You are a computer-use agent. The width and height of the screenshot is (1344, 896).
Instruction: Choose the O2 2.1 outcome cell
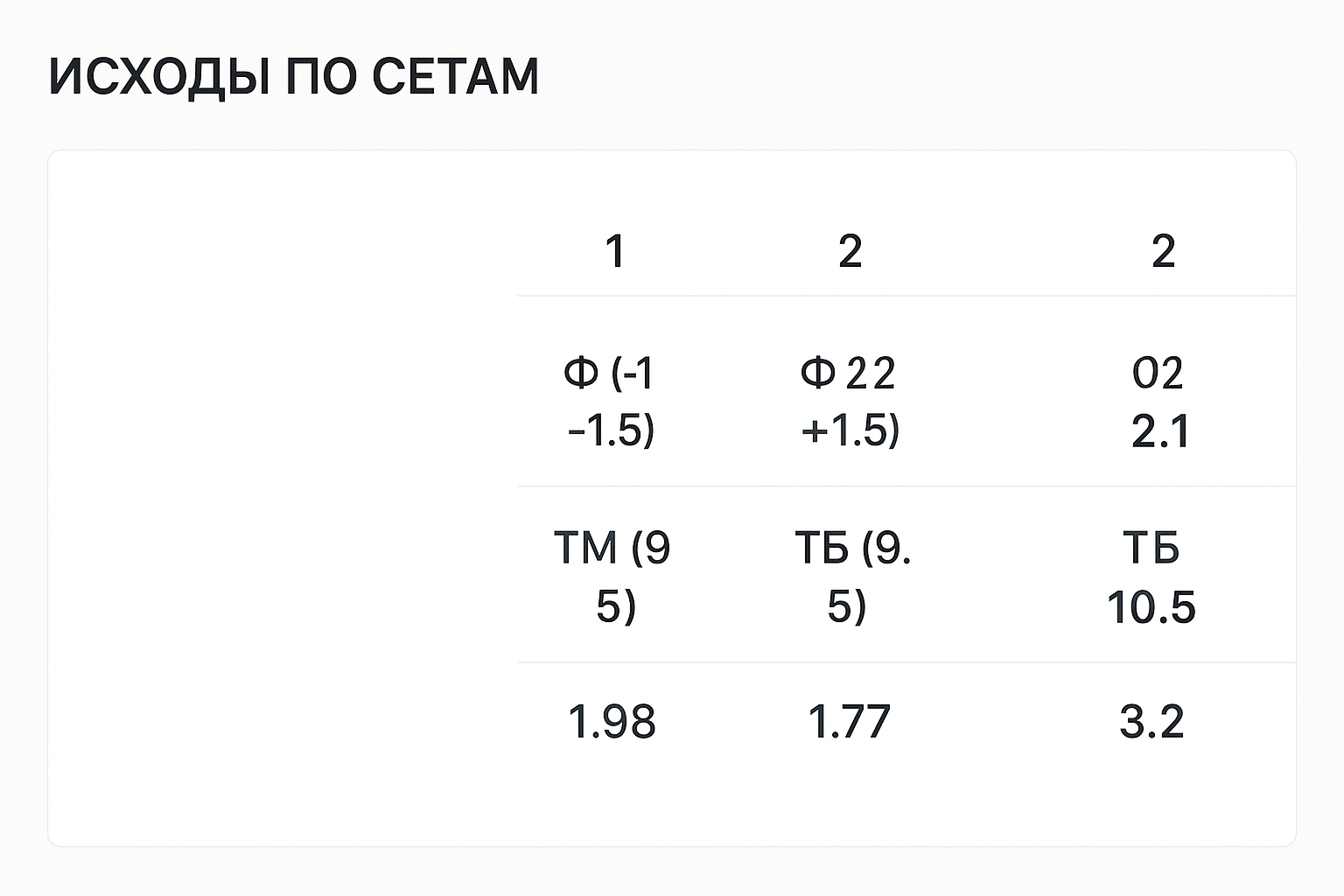coord(1159,402)
